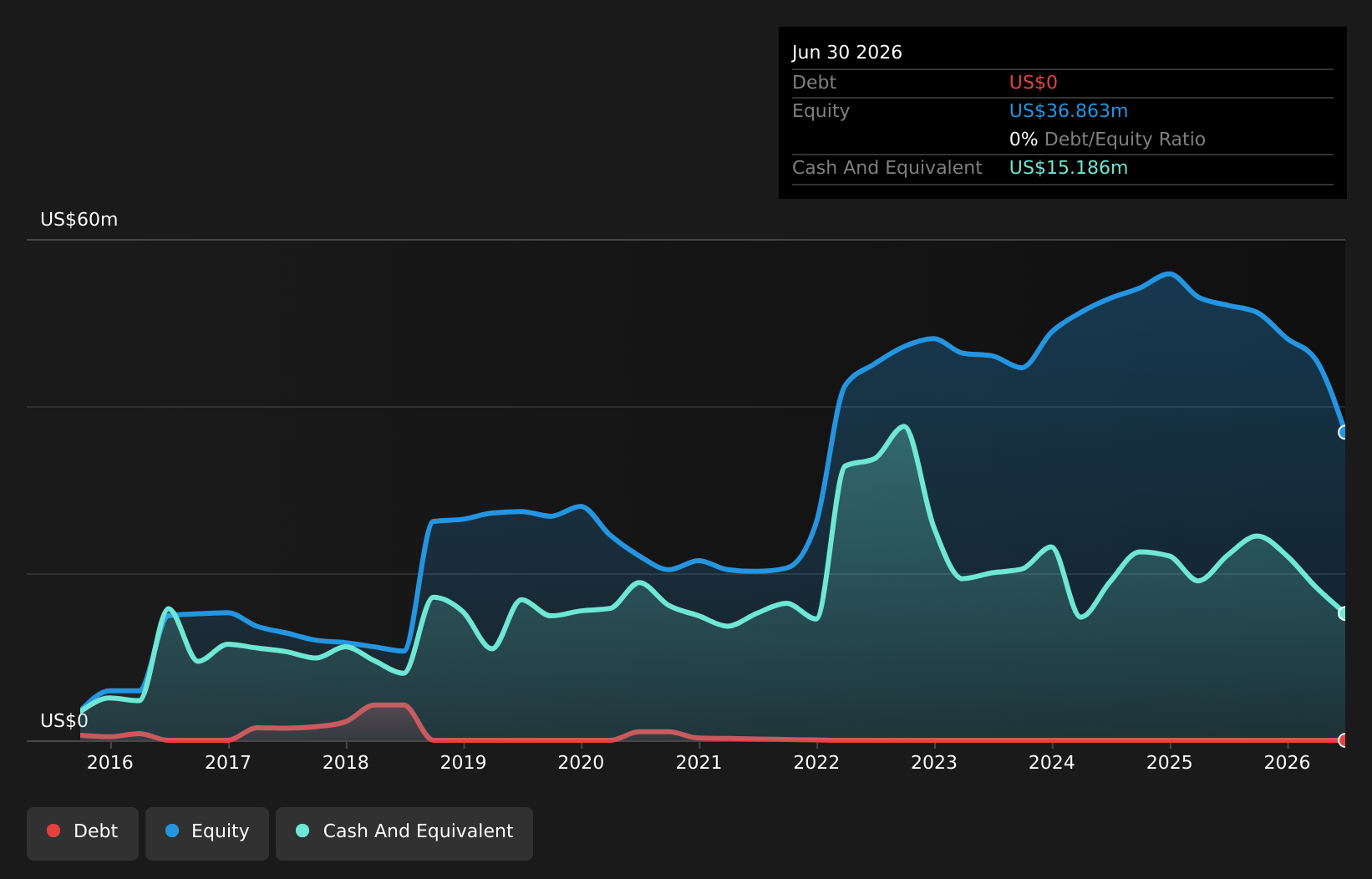This screenshot has width=1372, height=879.
Task: Click the US$15.186m cash value
Action: 1069,168
